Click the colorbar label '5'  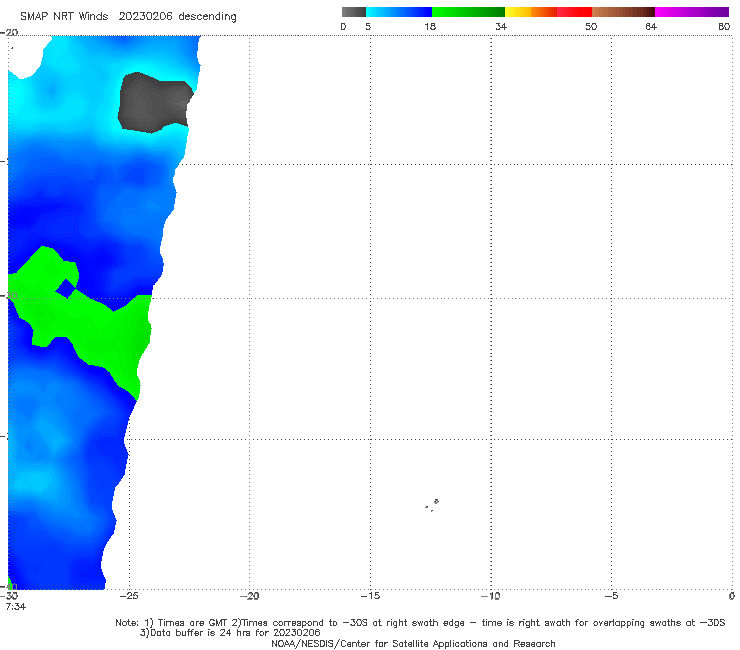pos(368,27)
